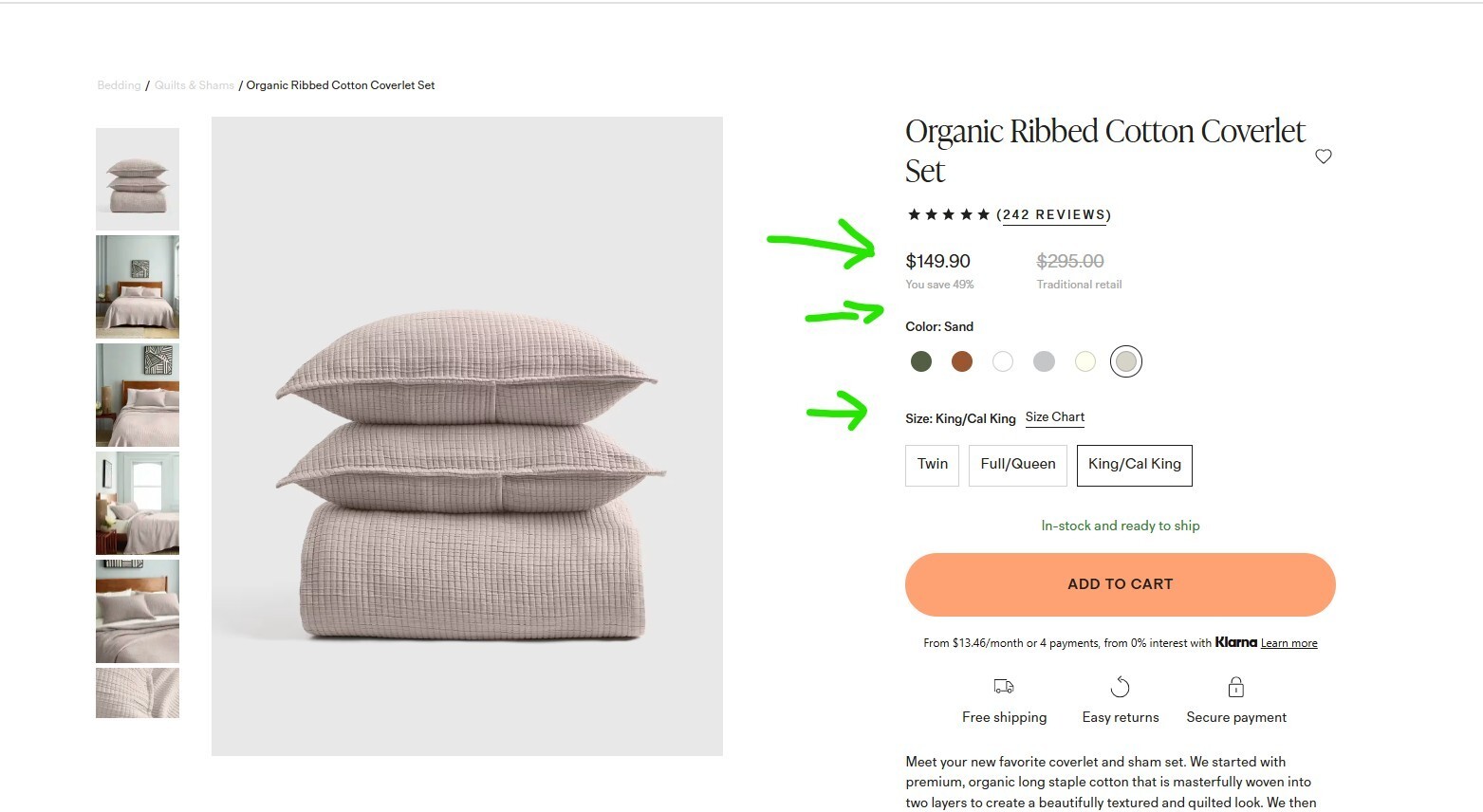Go to Quilts & Shams breadcrumb
The width and height of the screenshot is (1483, 812).
pos(195,85)
